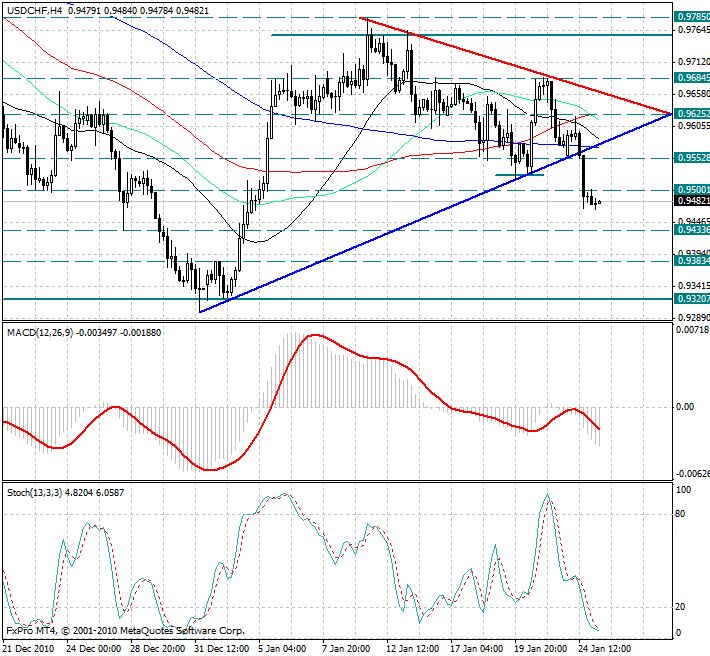Click the 5 Jan 04:00 date label

[283, 649]
